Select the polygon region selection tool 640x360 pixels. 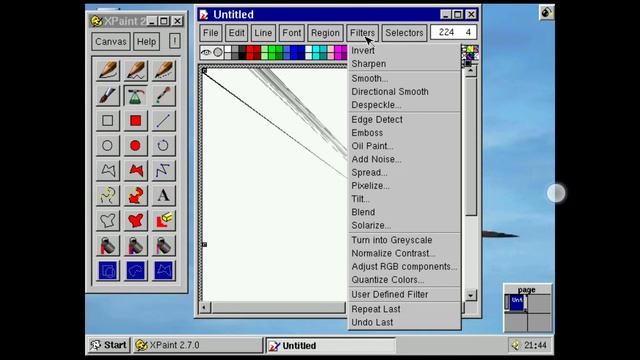[163, 271]
